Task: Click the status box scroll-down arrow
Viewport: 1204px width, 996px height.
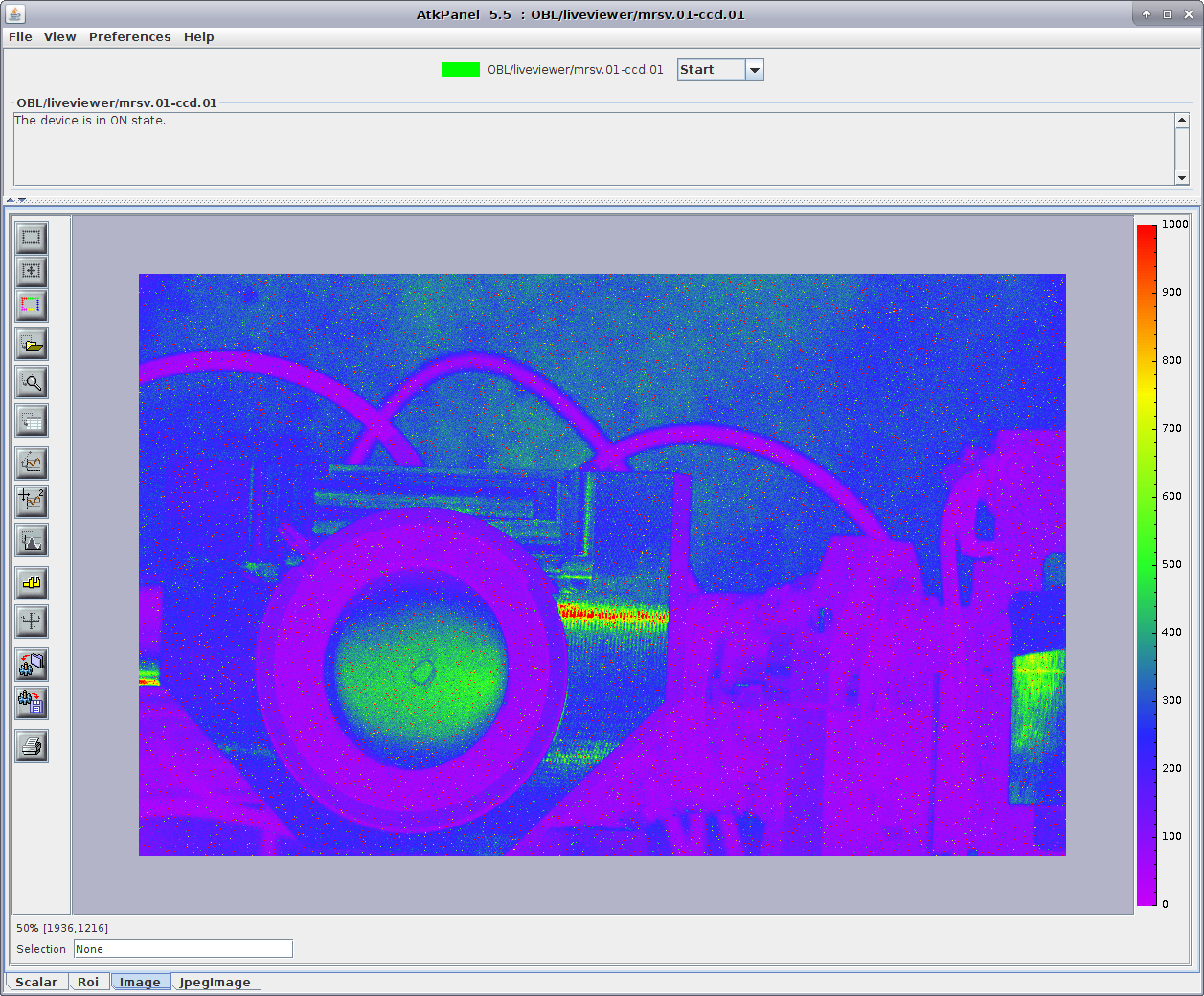Action: pos(1181,178)
